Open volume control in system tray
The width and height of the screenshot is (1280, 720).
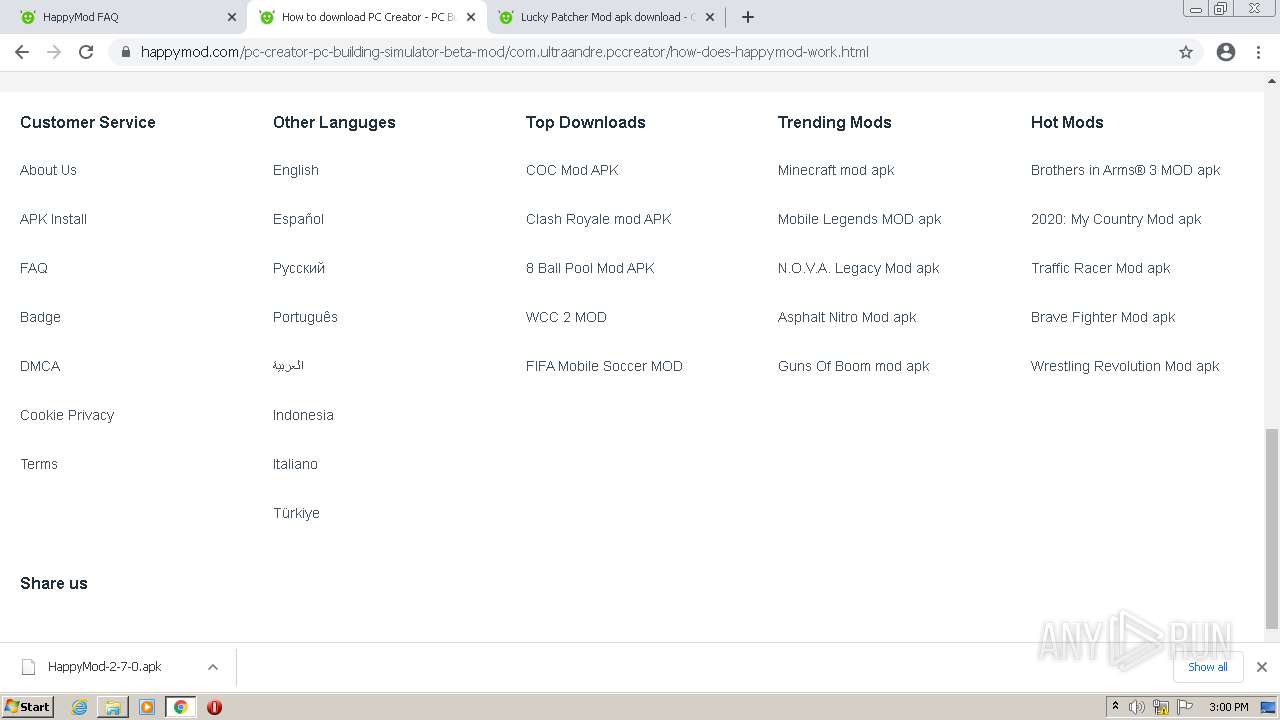click(1137, 707)
